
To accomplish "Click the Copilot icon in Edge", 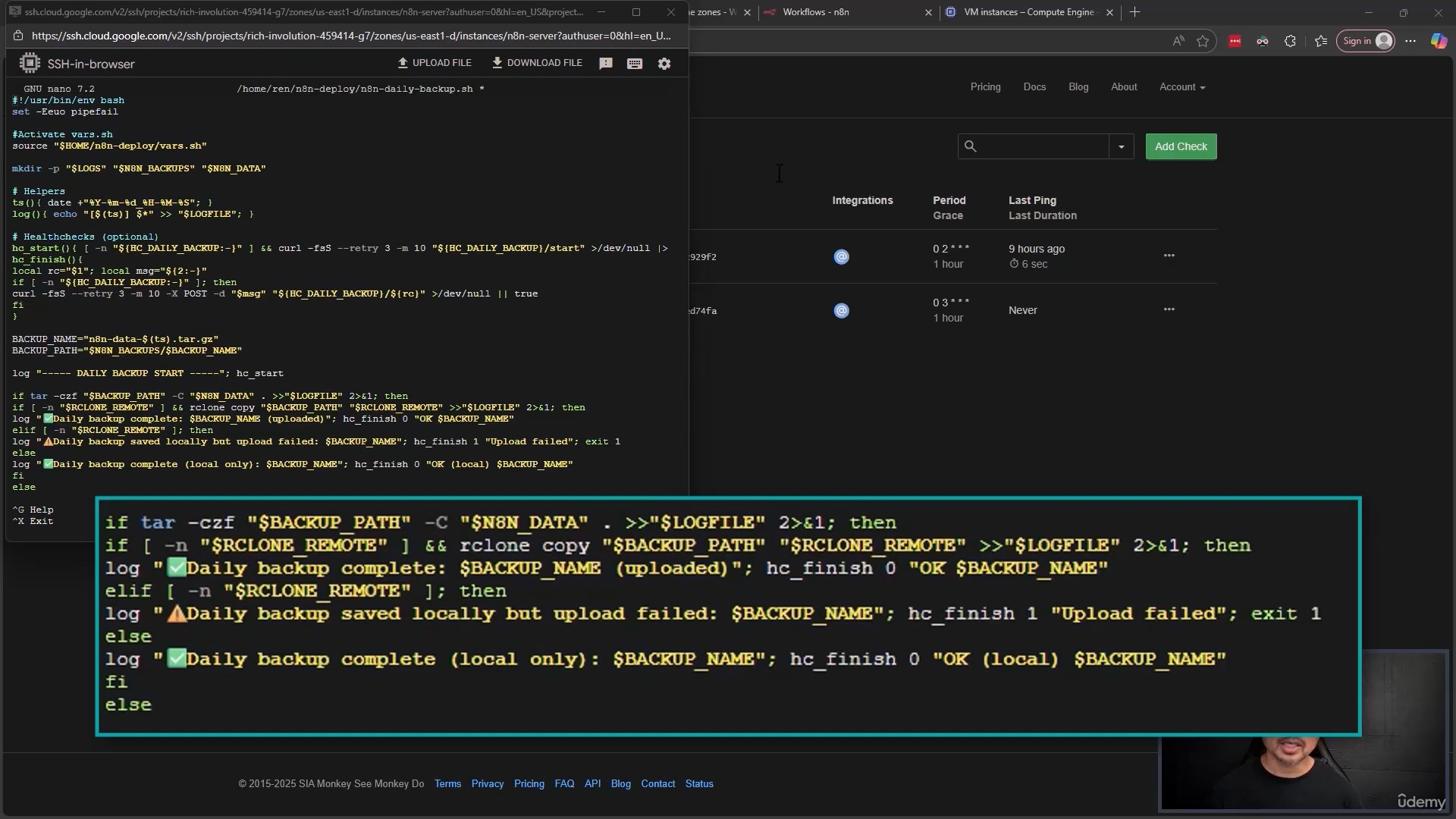I will tap(1438, 42).
